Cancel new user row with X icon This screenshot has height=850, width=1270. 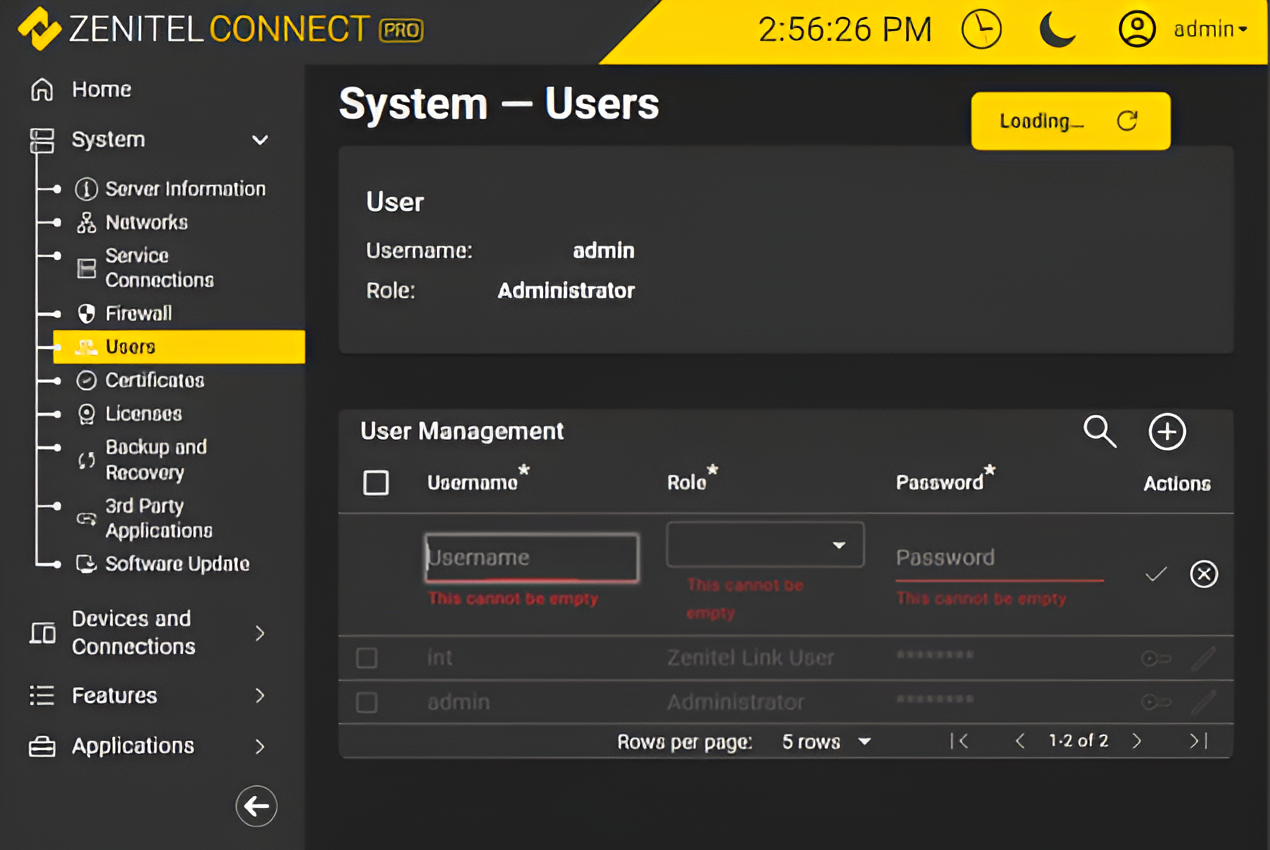(1203, 574)
